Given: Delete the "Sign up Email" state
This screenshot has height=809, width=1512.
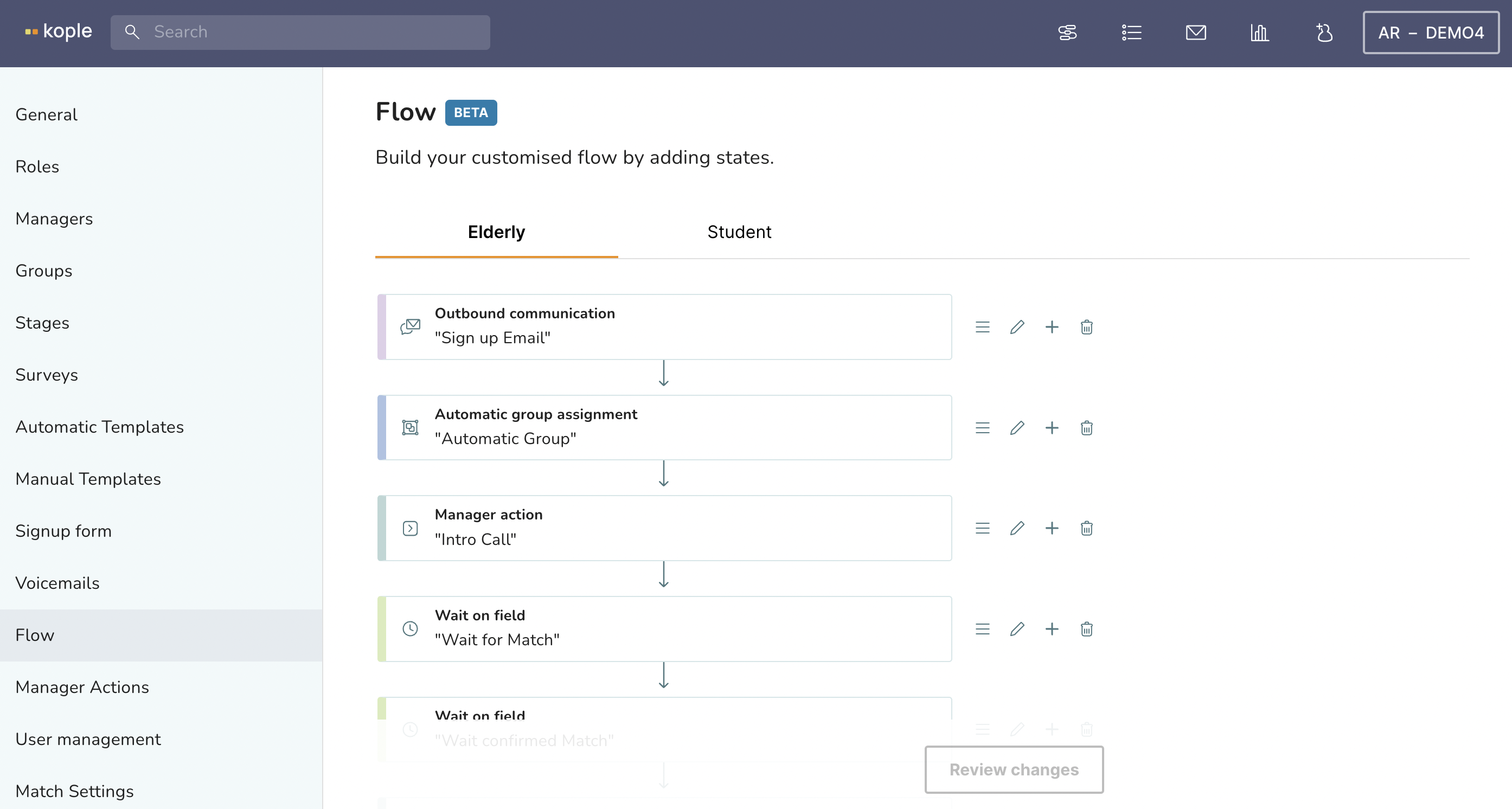Looking at the screenshot, I should click(1086, 328).
